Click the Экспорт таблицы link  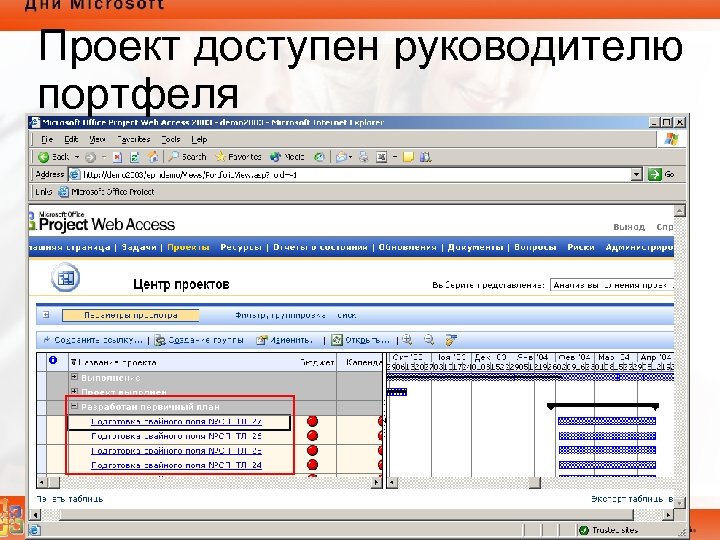(632, 499)
